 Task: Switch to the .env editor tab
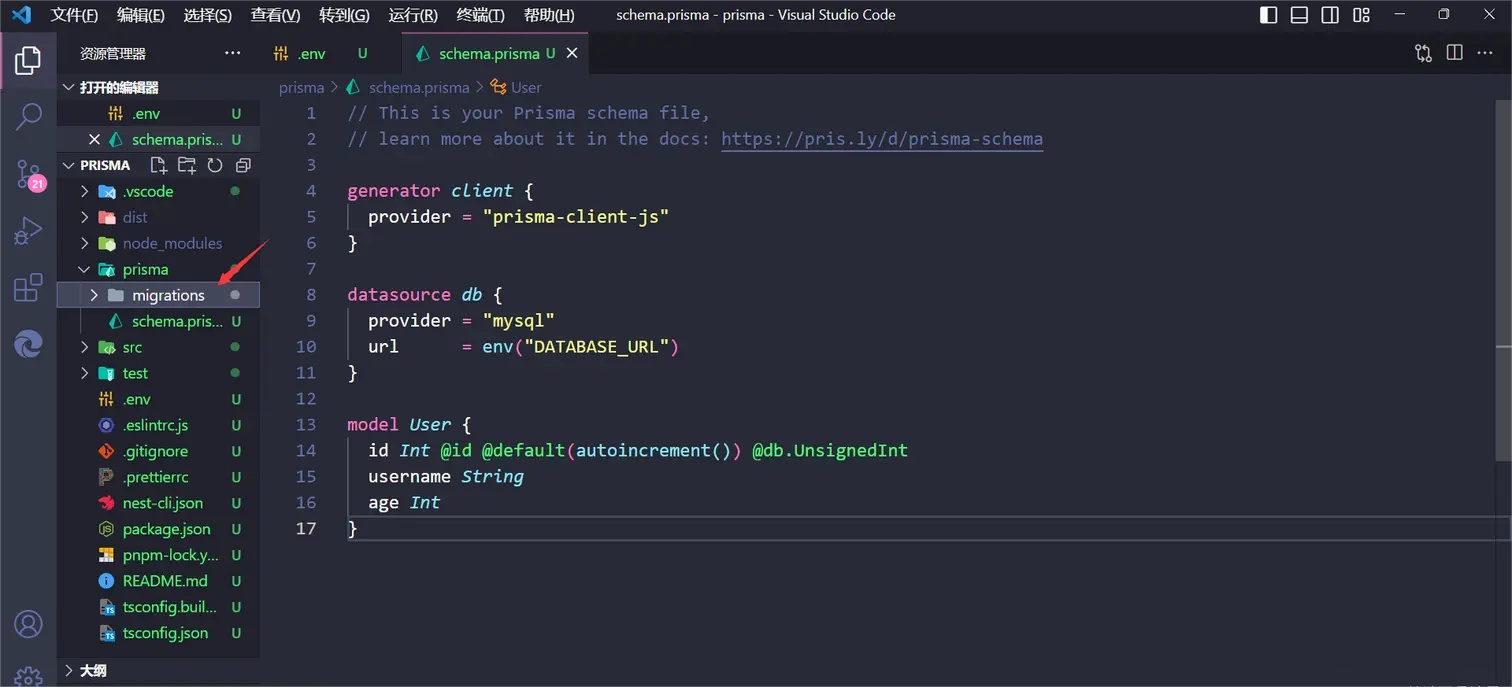coord(311,53)
